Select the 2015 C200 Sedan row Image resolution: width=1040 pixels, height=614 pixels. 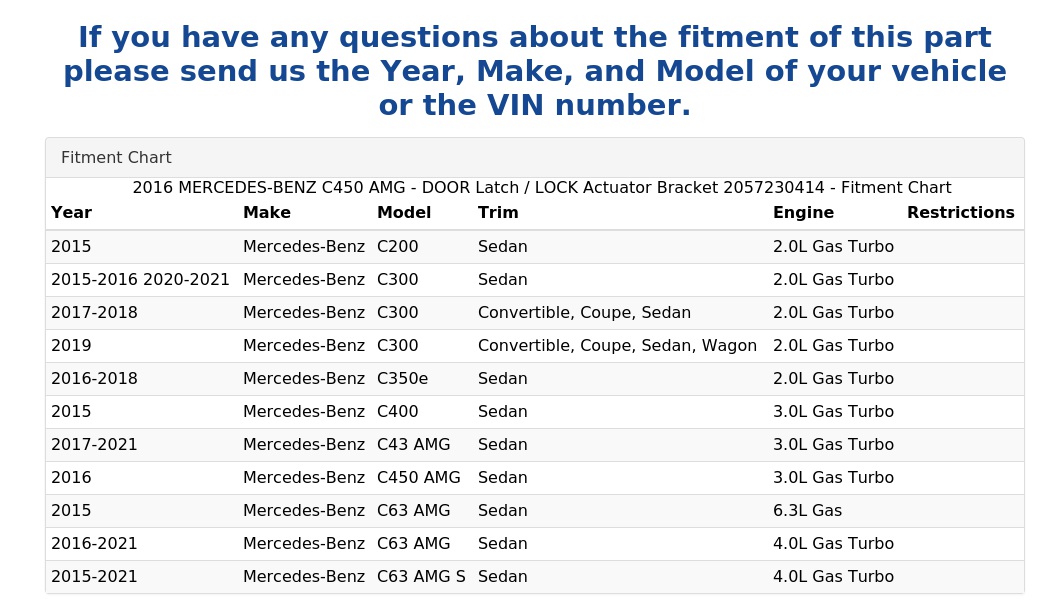coord(535,247)
